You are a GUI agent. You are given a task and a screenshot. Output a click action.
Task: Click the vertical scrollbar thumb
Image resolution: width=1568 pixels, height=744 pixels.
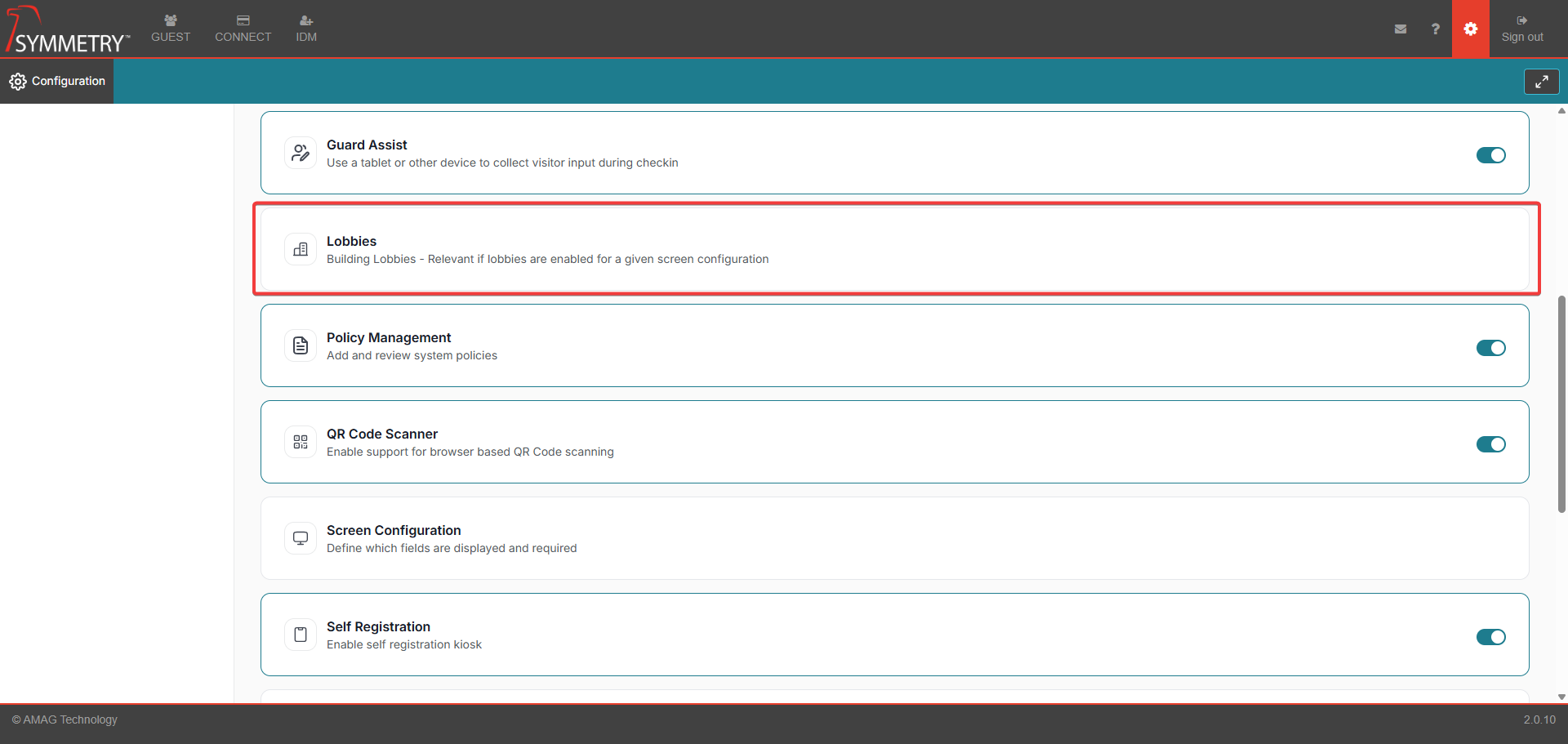point(1561,404)
